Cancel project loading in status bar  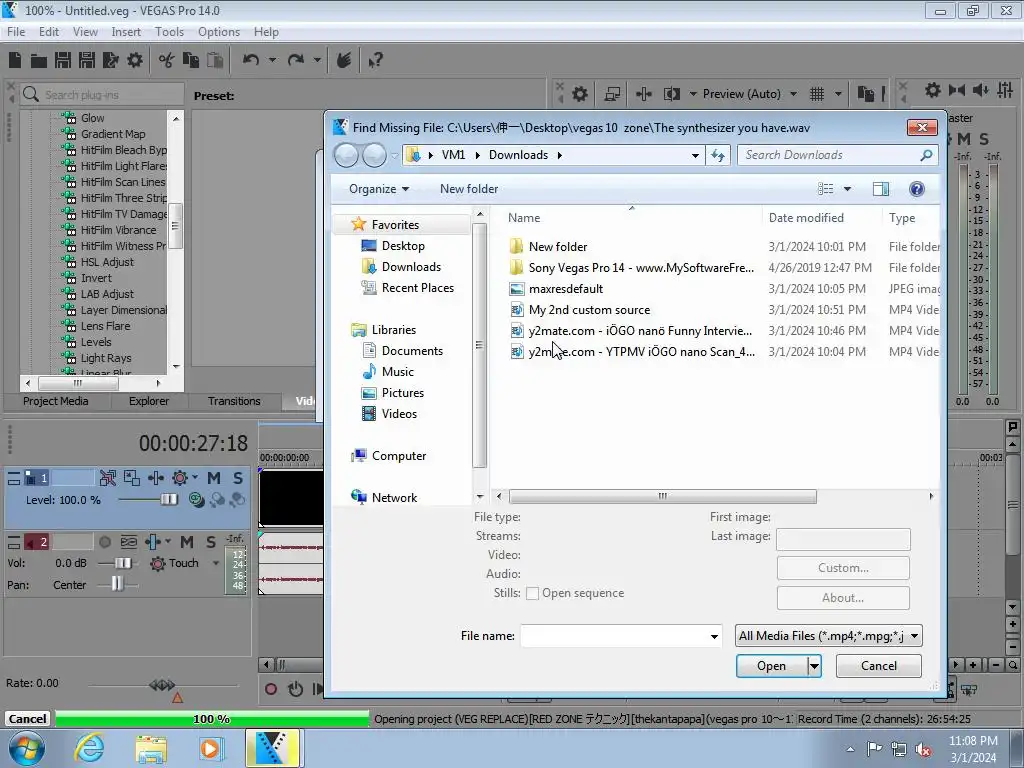coord(27,719)
